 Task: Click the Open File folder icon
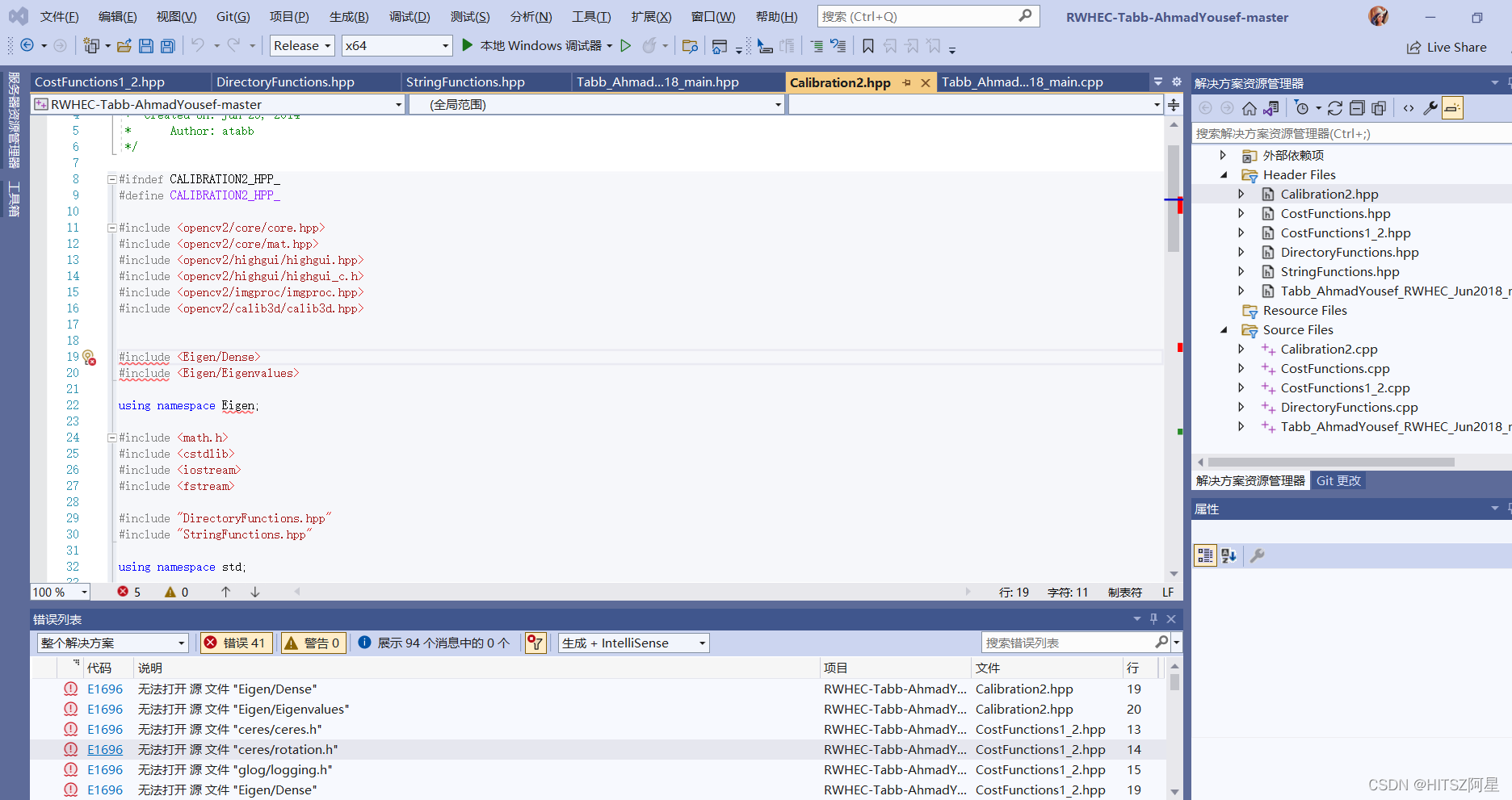click(x=124, y=46)
